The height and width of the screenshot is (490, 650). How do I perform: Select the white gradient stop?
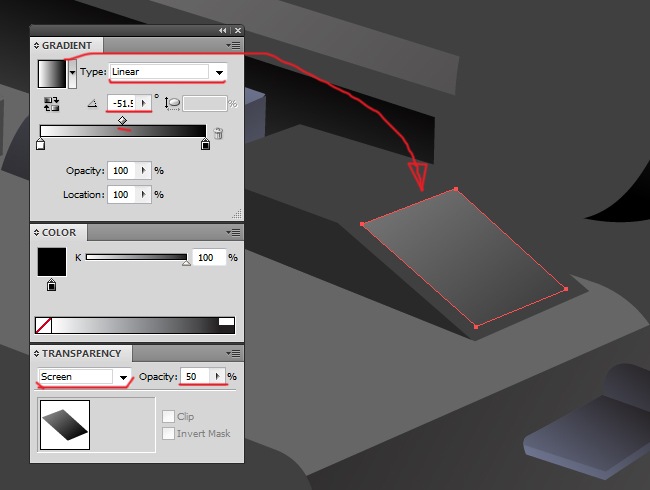tap(40, 145)
